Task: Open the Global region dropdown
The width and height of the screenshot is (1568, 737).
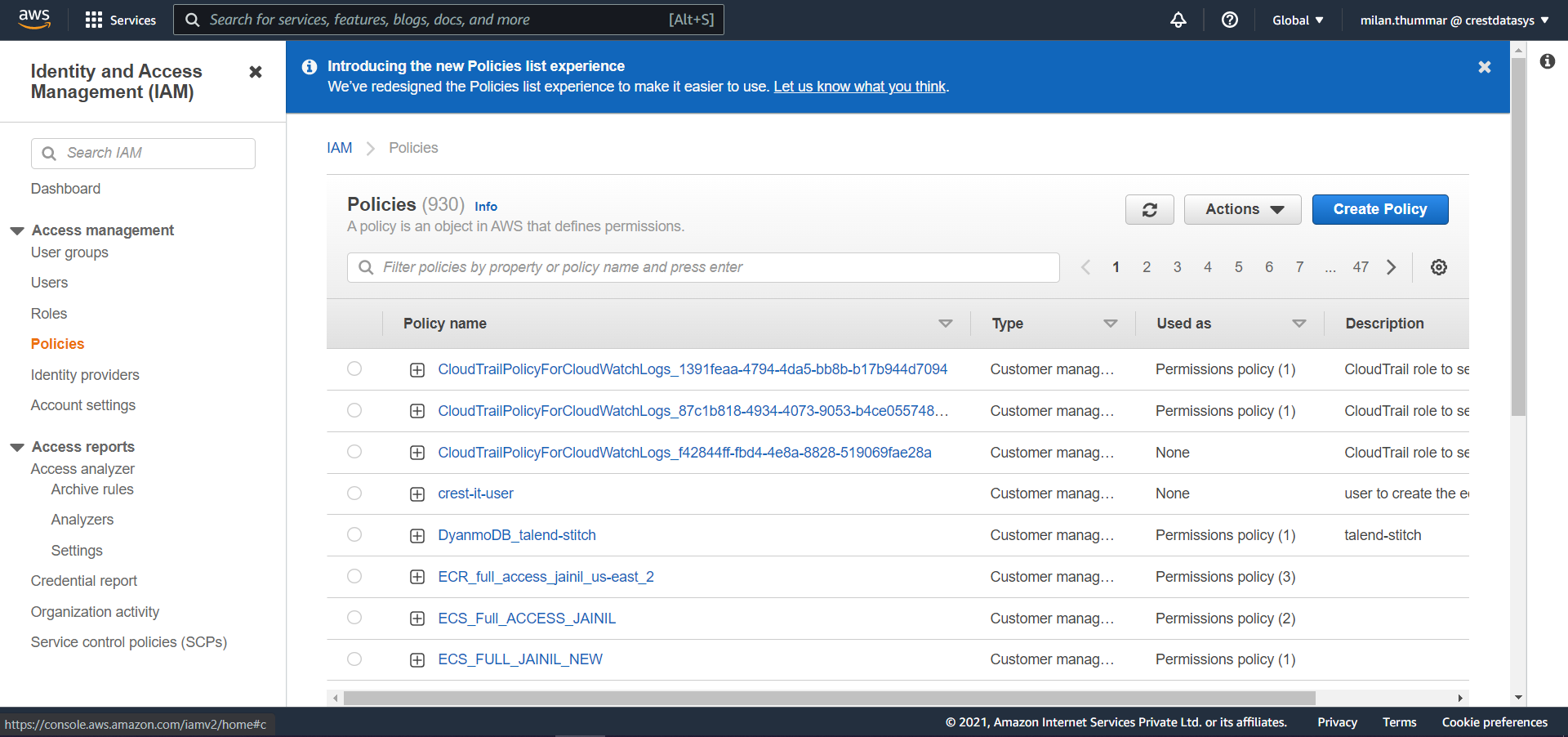Action: 1298,20
